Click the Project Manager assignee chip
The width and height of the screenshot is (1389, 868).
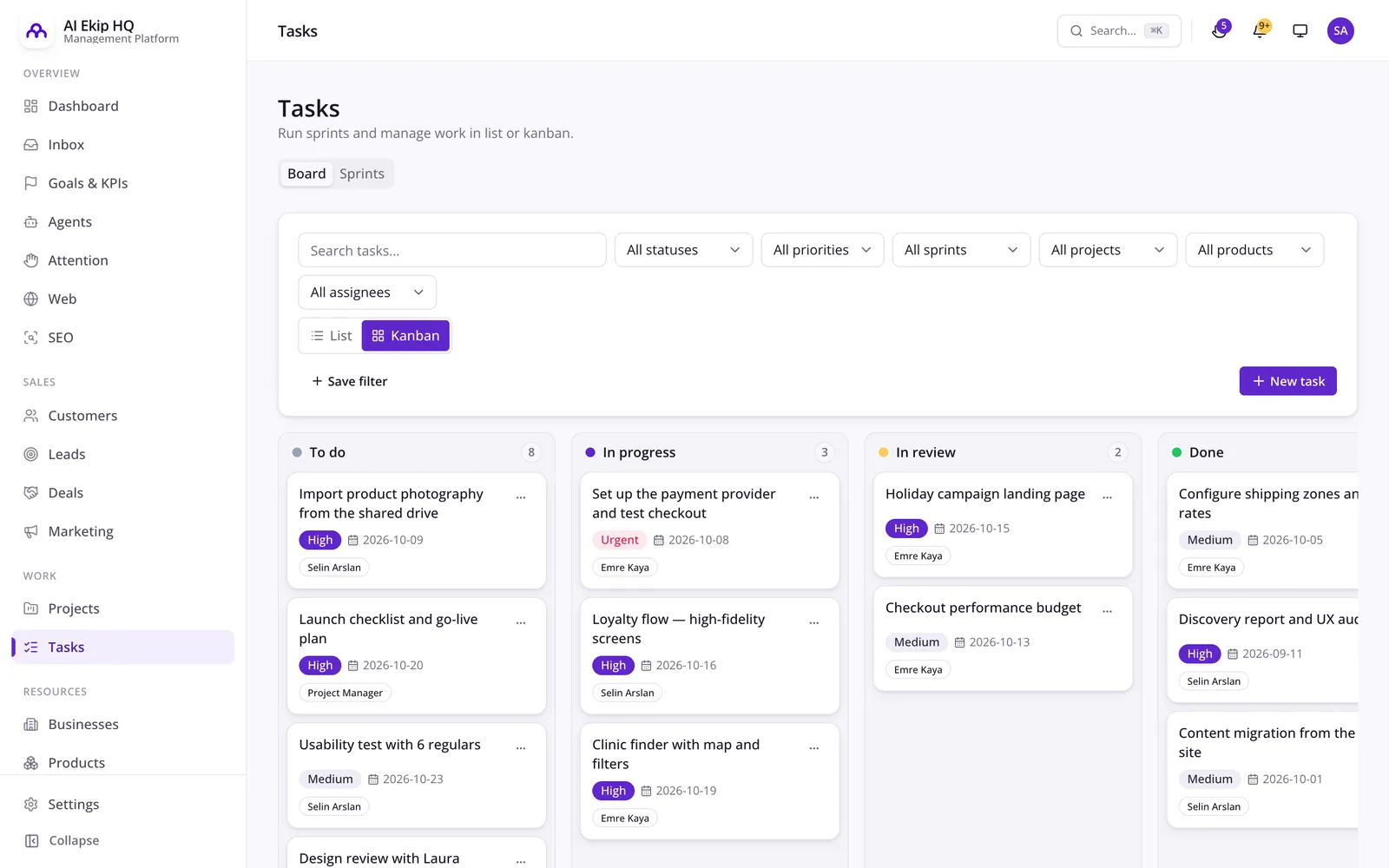[345, 693]
